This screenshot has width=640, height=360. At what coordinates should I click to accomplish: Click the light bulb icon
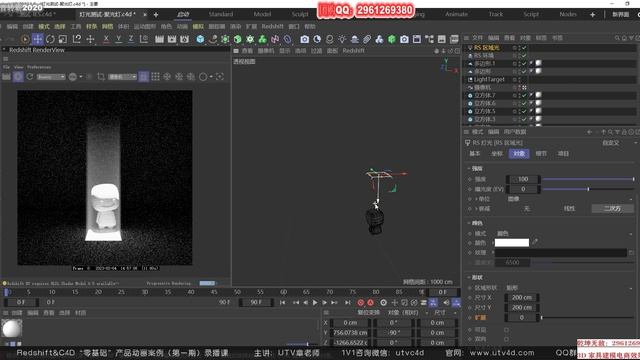tap(342, 39)
